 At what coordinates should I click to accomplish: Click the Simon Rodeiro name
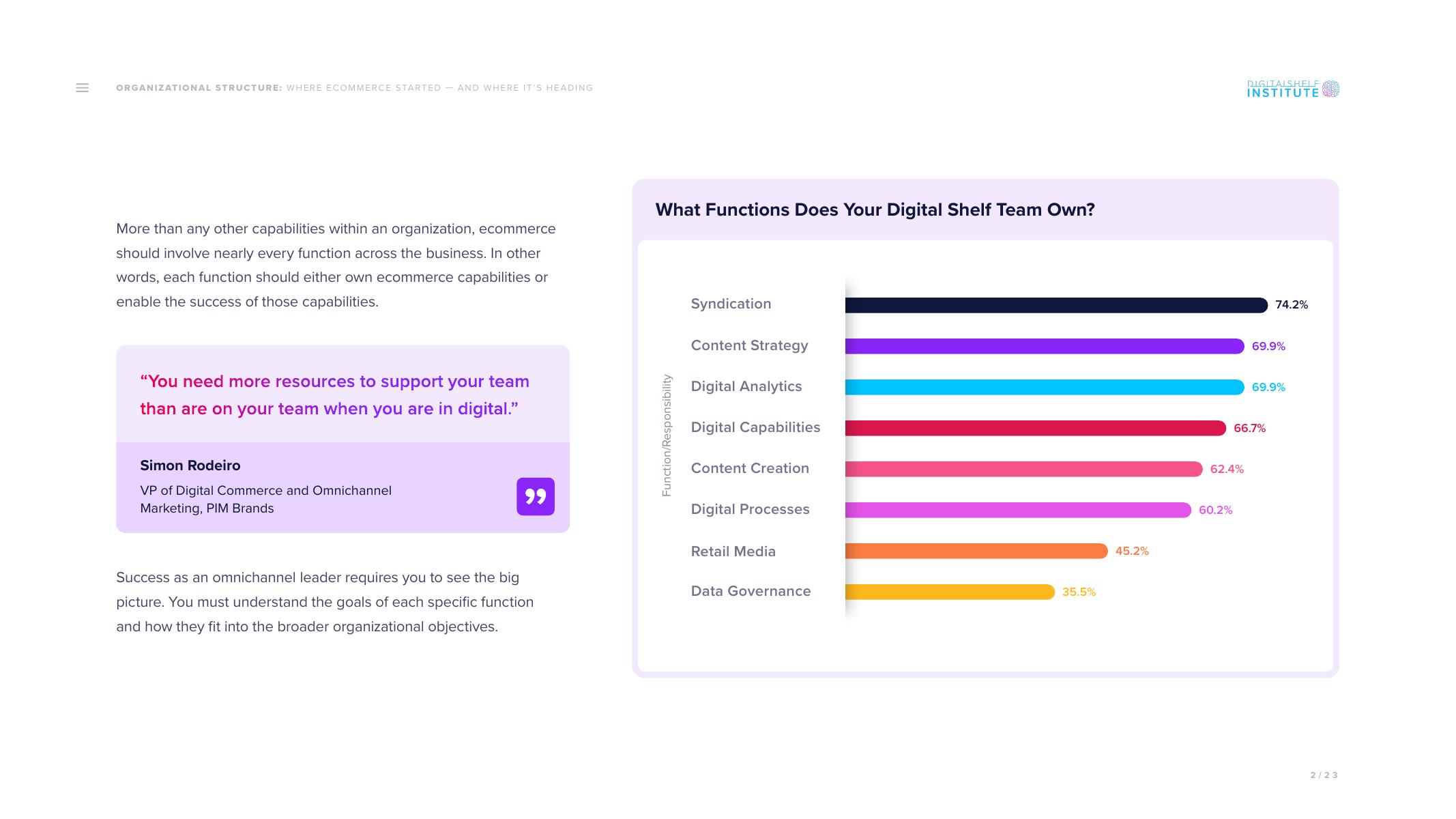[190, 465]
